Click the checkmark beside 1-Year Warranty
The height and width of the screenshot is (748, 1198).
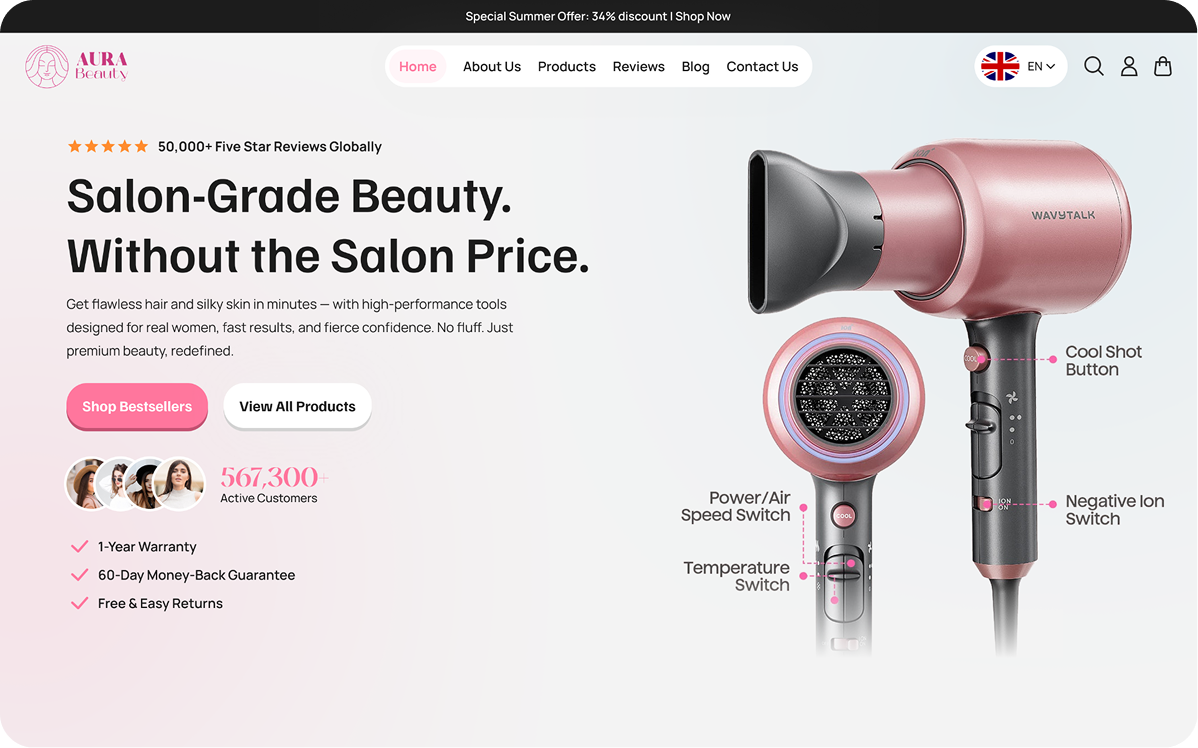click(79, 546)
